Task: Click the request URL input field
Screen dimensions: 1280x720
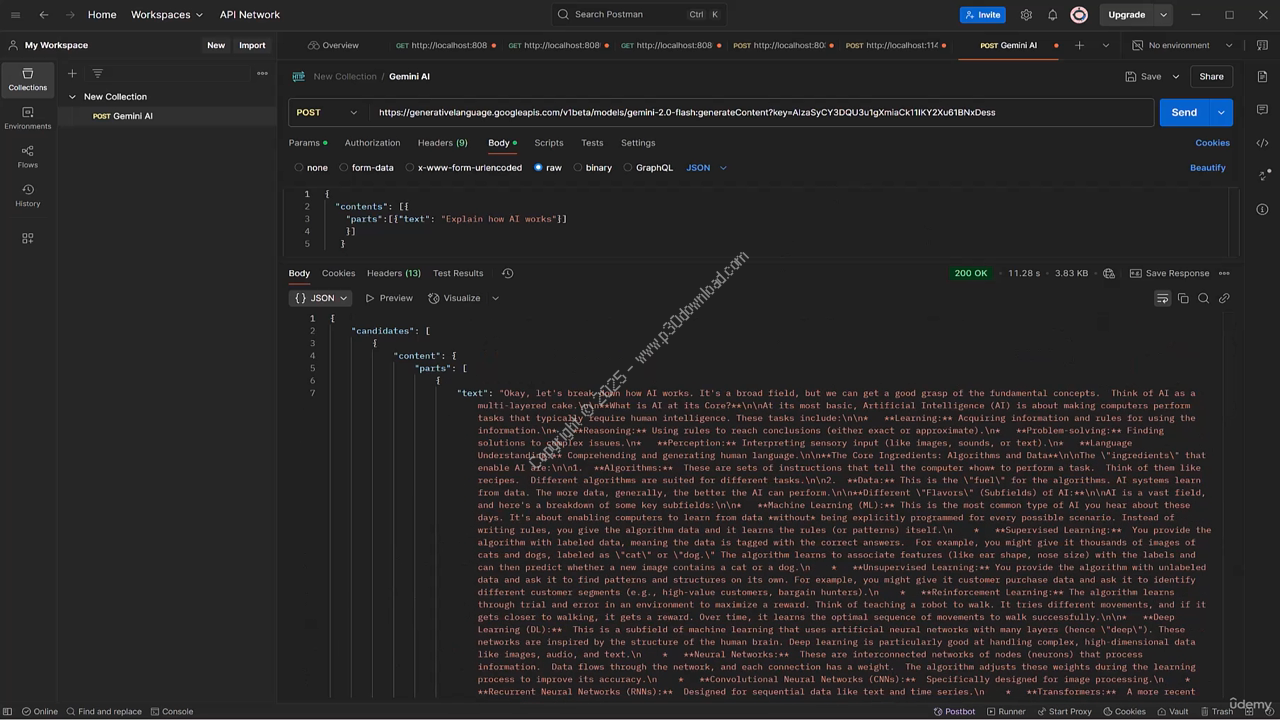Action: (762, 112)
